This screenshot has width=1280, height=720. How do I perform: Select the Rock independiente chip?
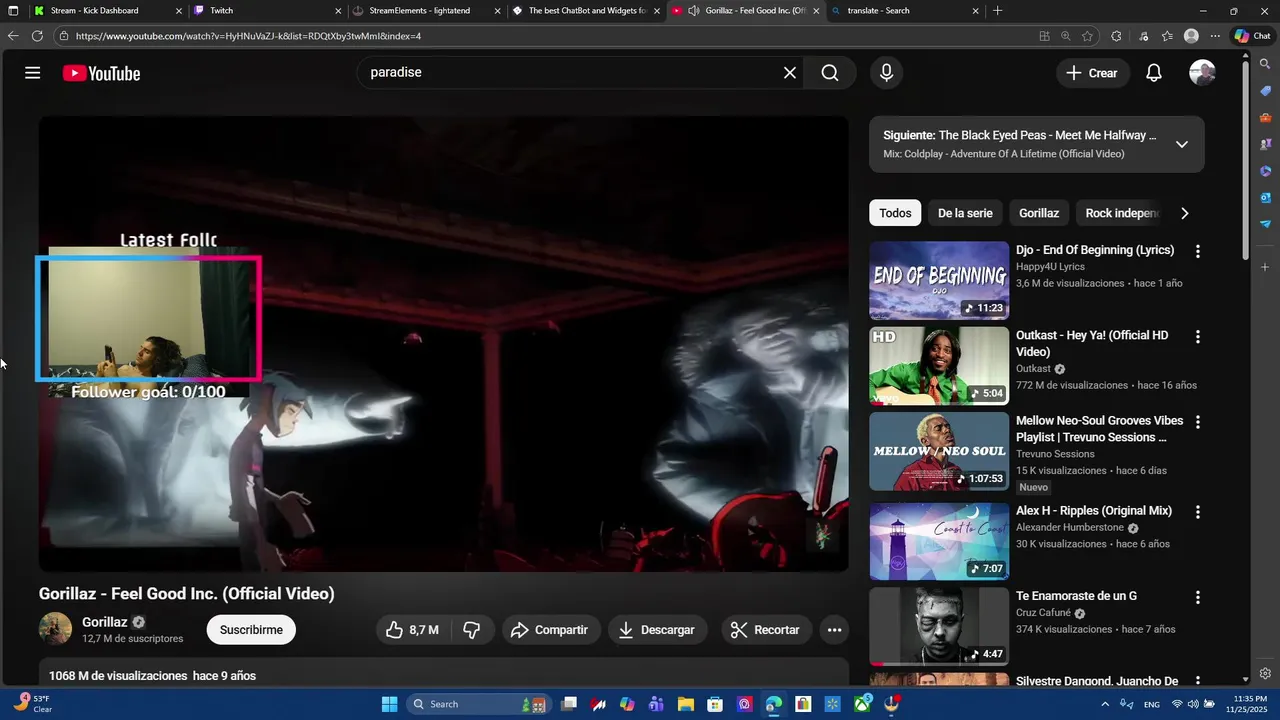tap(1122, 213)
